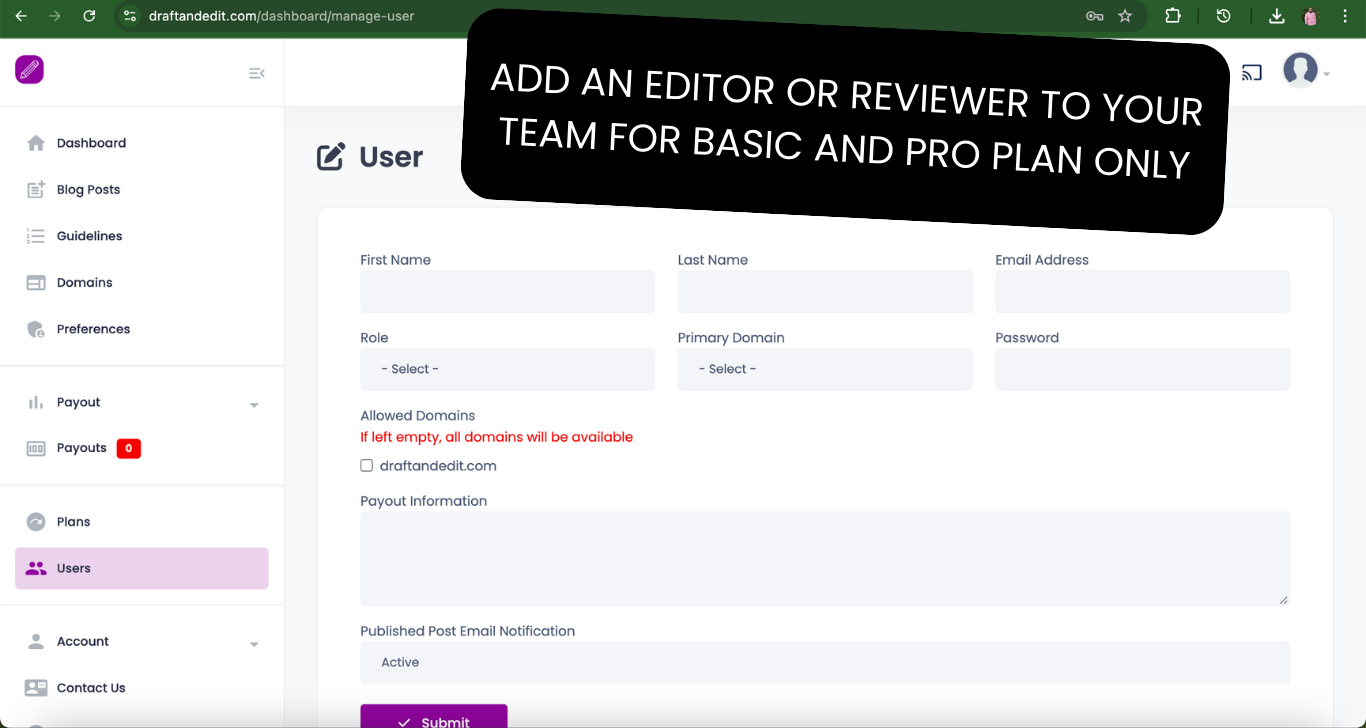The image size is (1366, 728).
Task: Click the Password input field
Action: [x=1142, y=369]
